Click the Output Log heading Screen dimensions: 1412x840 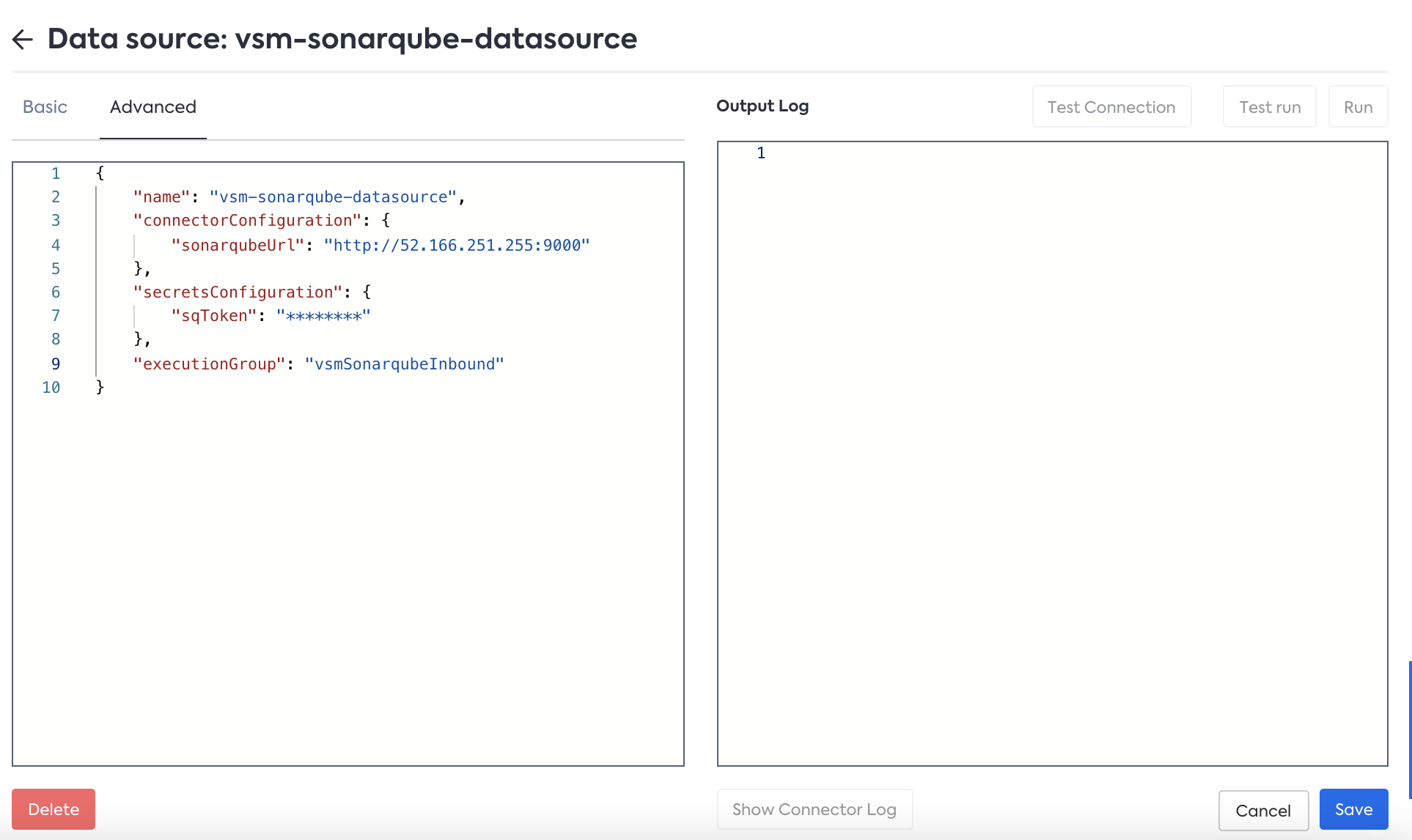[762, 106]
